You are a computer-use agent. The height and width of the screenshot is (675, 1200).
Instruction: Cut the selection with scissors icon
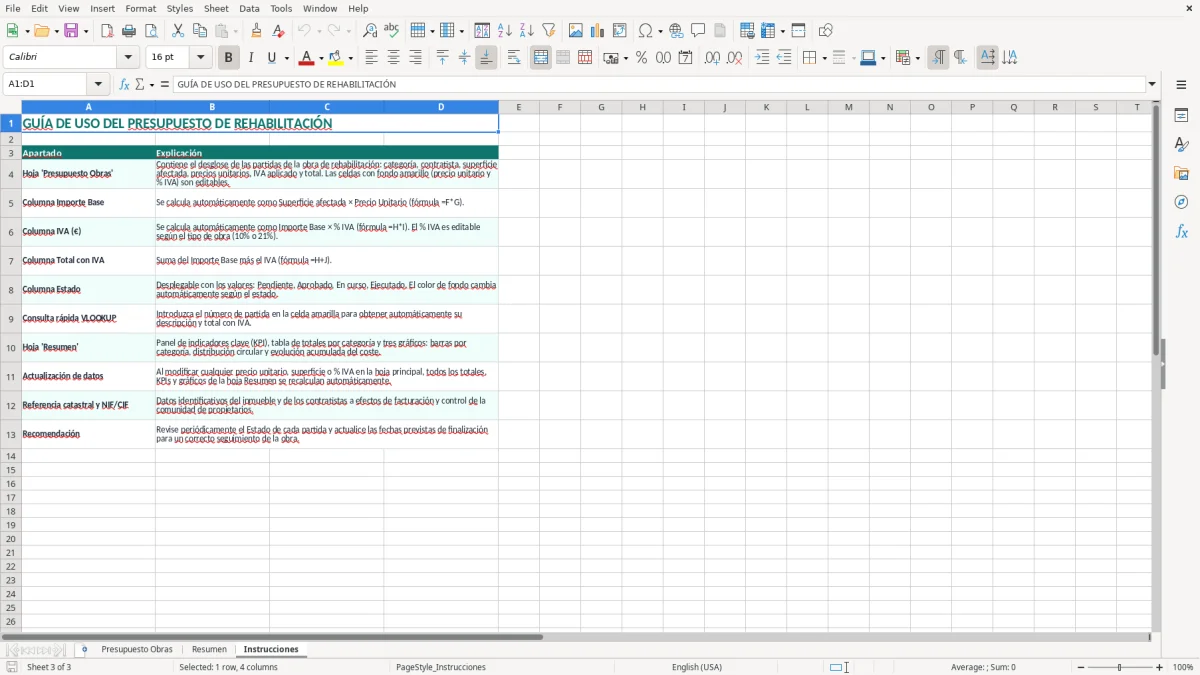point(178,31)
